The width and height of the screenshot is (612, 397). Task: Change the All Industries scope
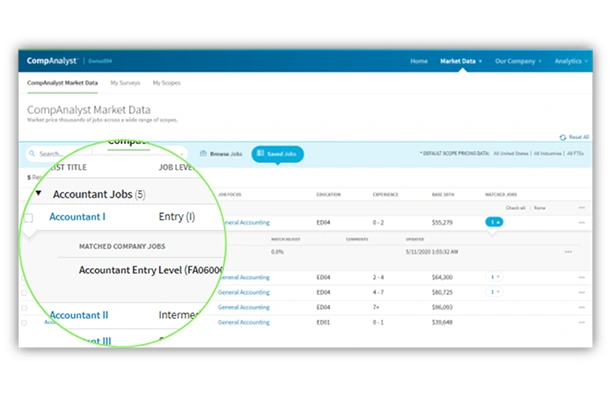tap(548, 153)
